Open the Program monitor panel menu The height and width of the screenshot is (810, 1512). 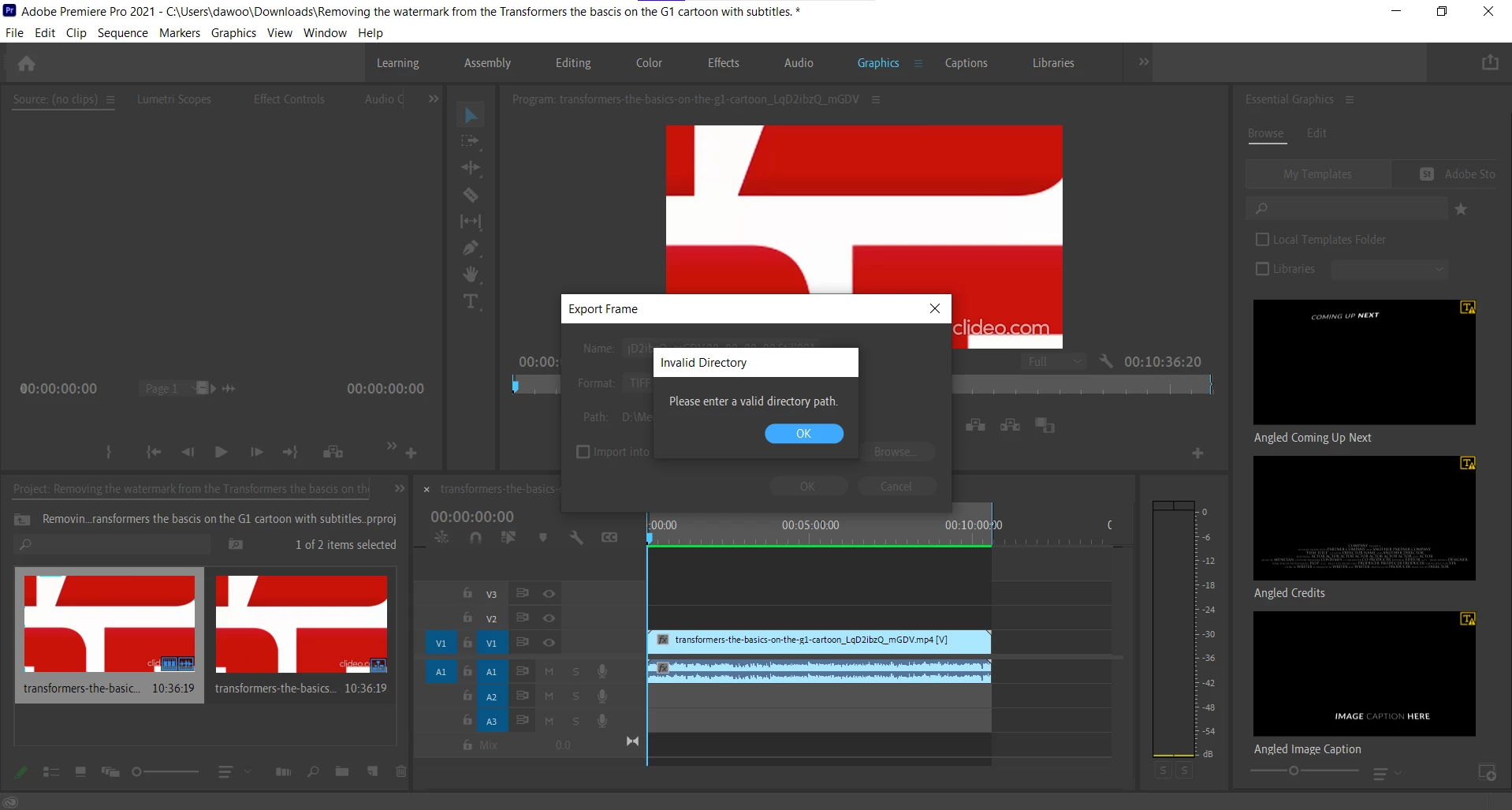(x=875, y=99)
